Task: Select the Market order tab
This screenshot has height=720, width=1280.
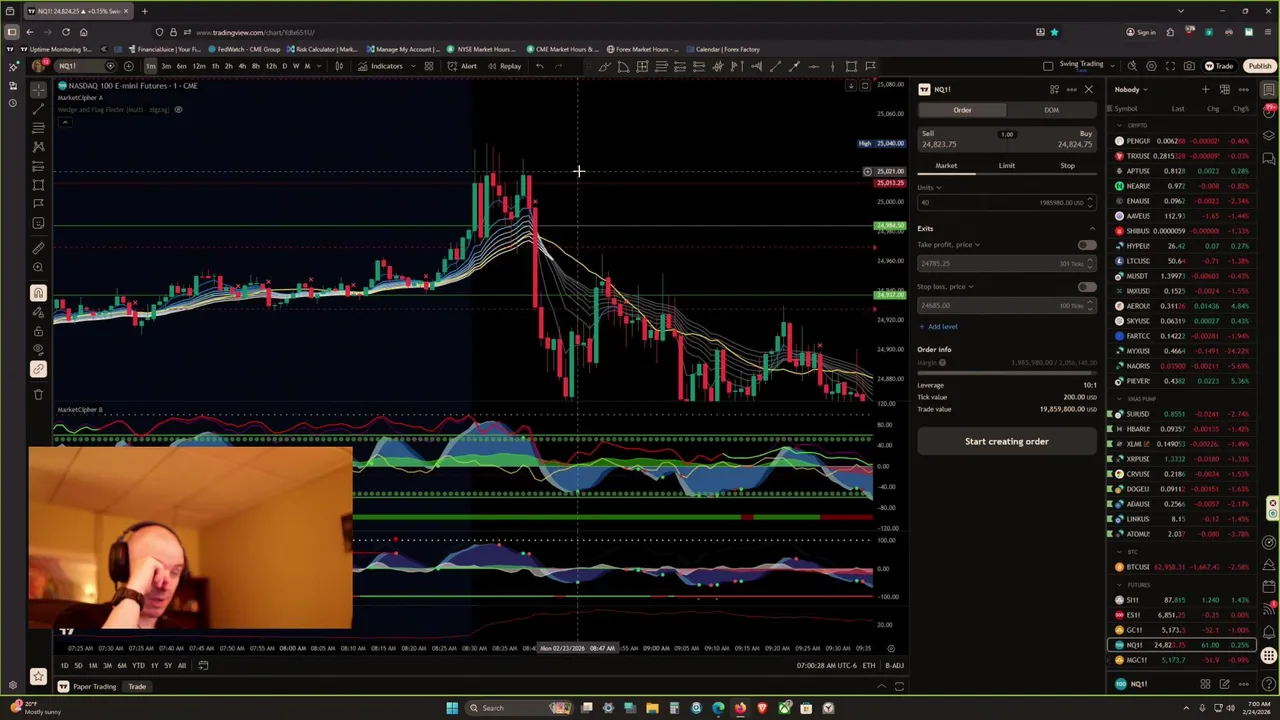Action: coord(946,166)
